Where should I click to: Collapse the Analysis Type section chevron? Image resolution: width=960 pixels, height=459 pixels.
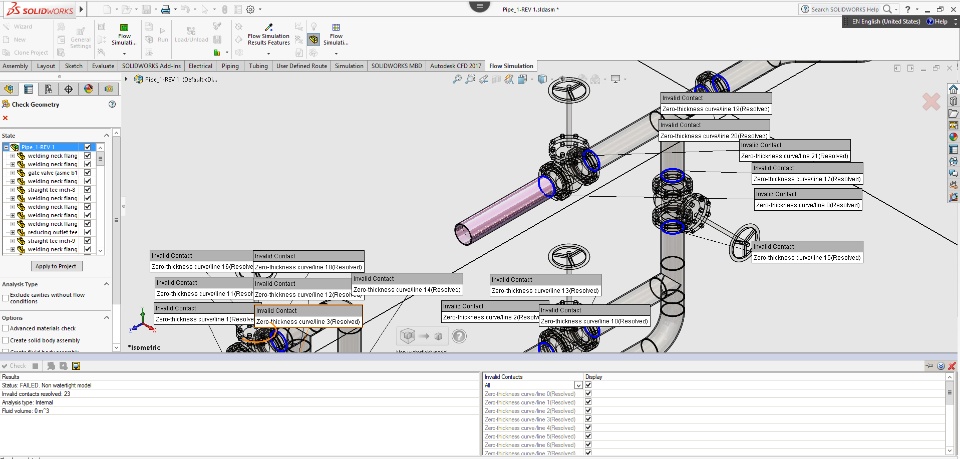(106, 284)
